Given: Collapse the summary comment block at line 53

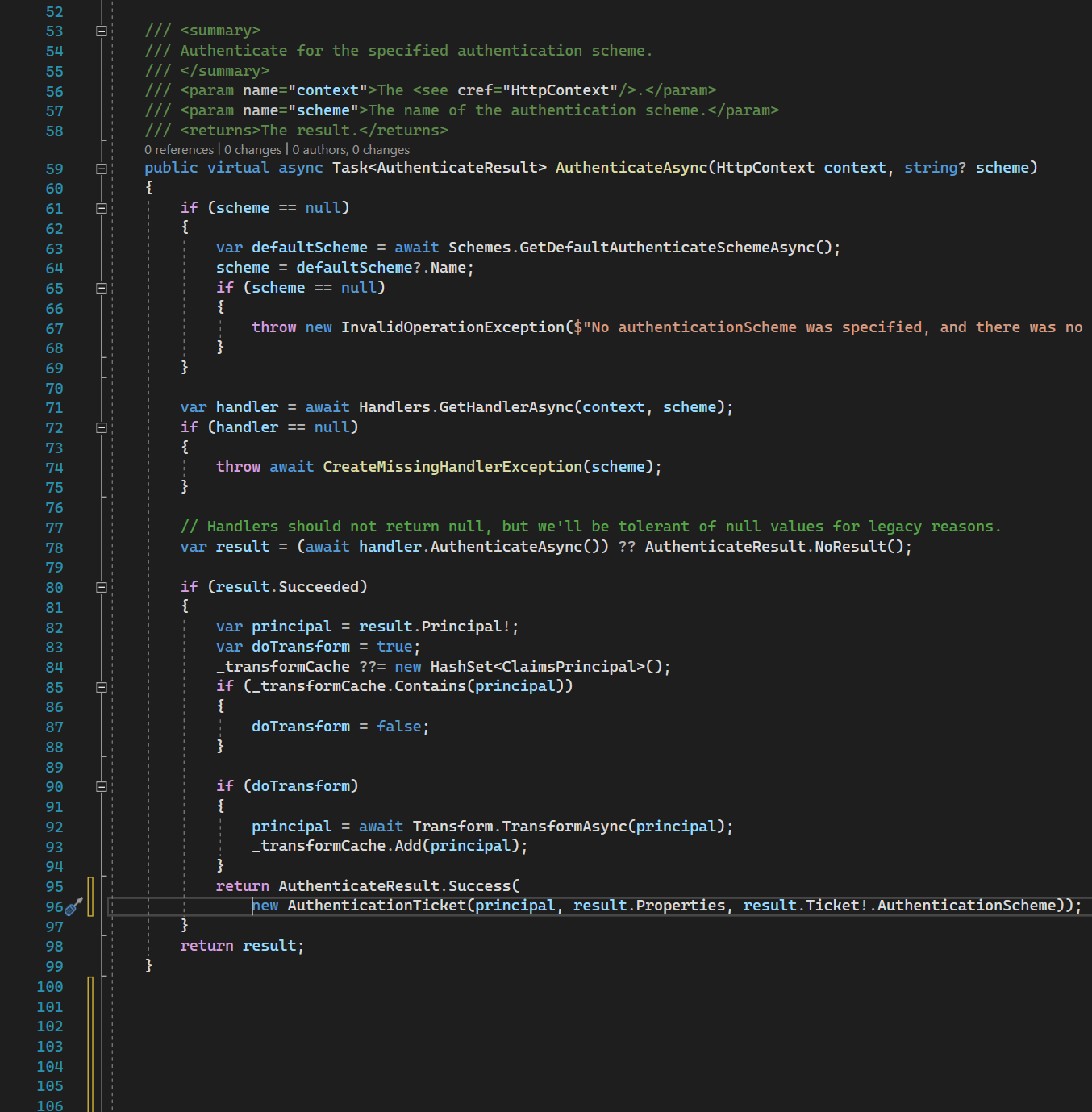Looking at the screenshot, I should pos(102,31).
